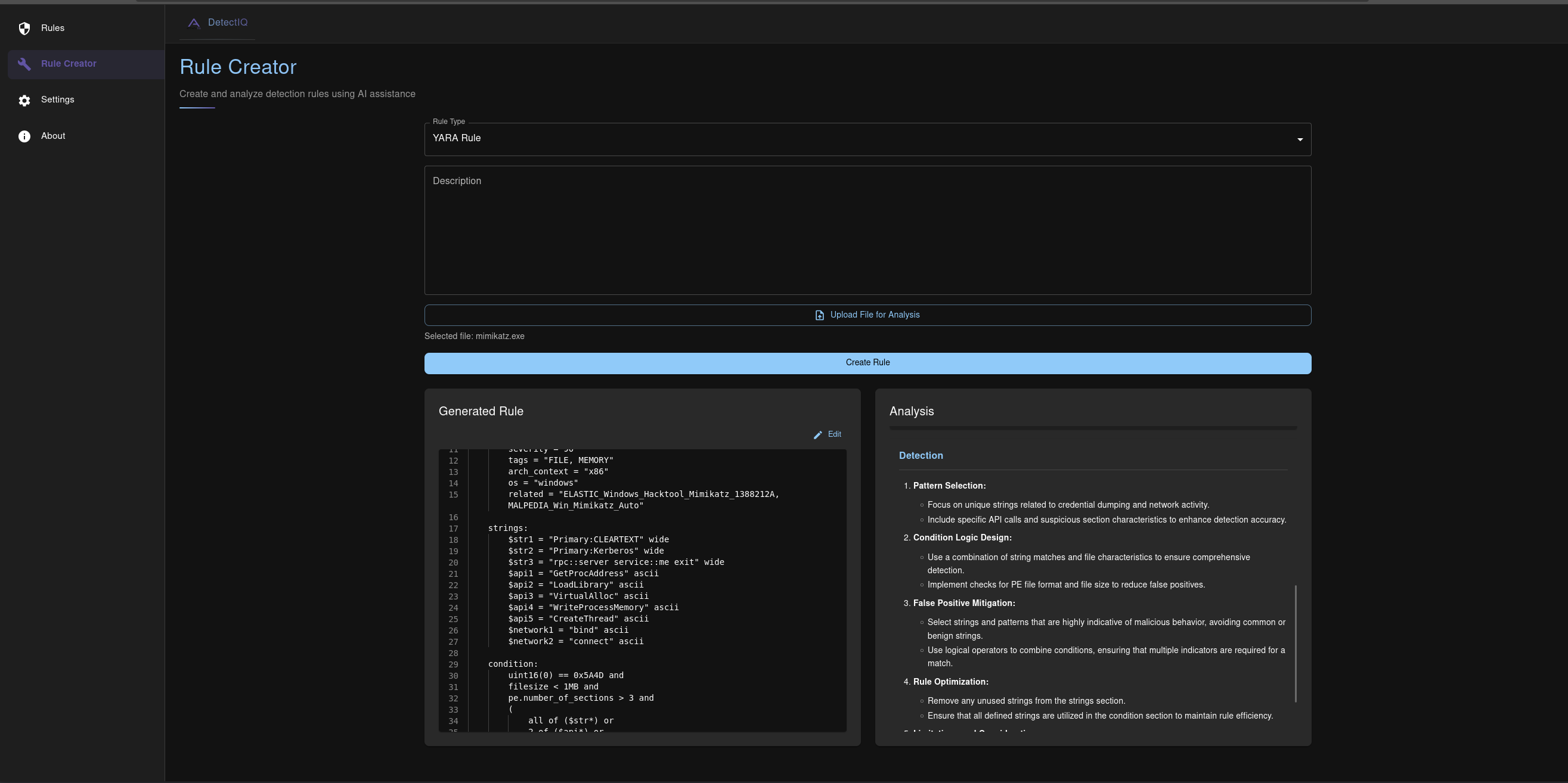Viewport: 1568px width, 783px height.
Task: Open the Rules menu item
Action: (x=53, y=28)
